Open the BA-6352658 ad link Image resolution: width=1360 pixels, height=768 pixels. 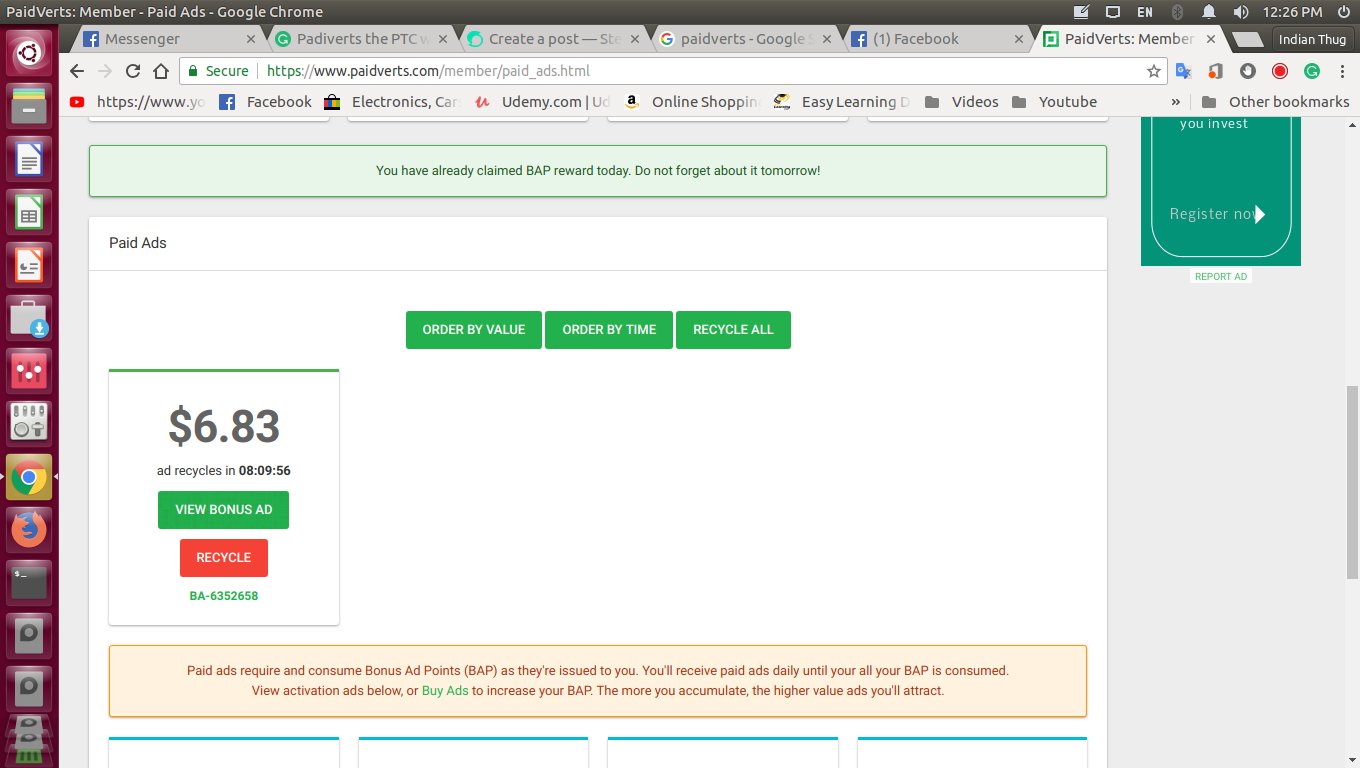point(224,596)
